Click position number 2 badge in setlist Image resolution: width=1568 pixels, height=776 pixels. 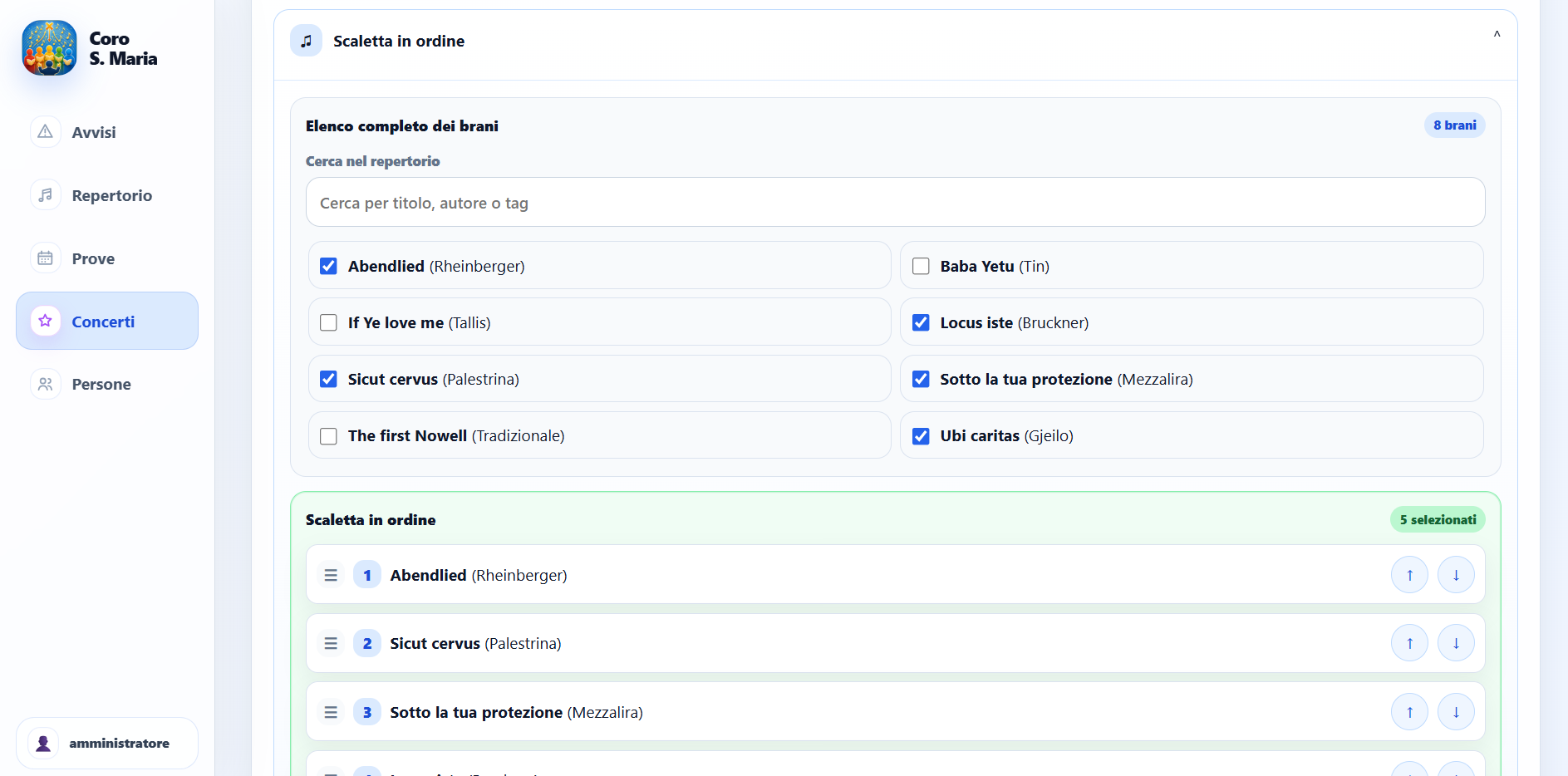[x=367, y=643]
